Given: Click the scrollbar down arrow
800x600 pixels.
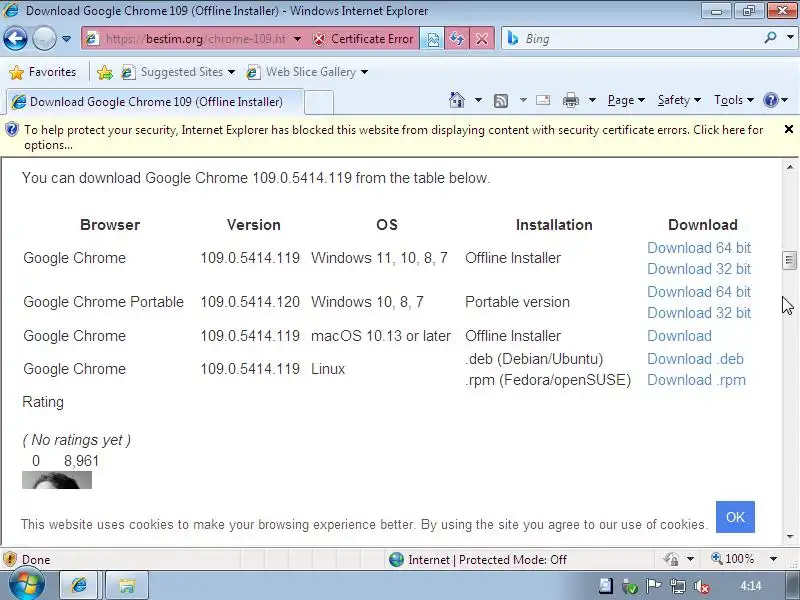Looking at the screenshot, I should [790, 537].
